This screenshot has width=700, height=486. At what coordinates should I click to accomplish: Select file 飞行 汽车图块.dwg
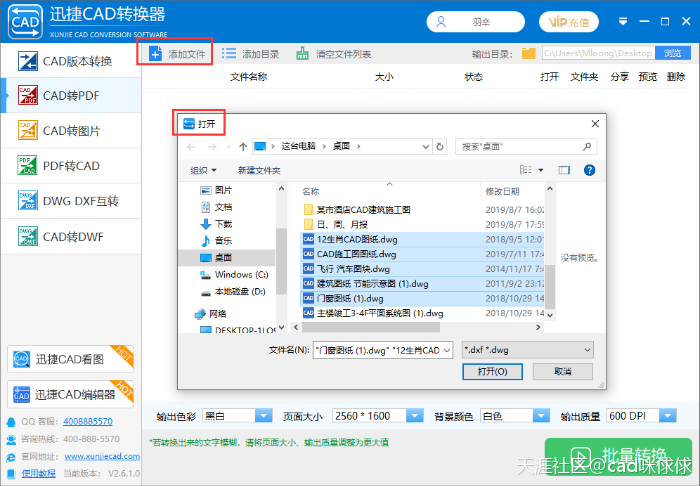coord(422,269)
